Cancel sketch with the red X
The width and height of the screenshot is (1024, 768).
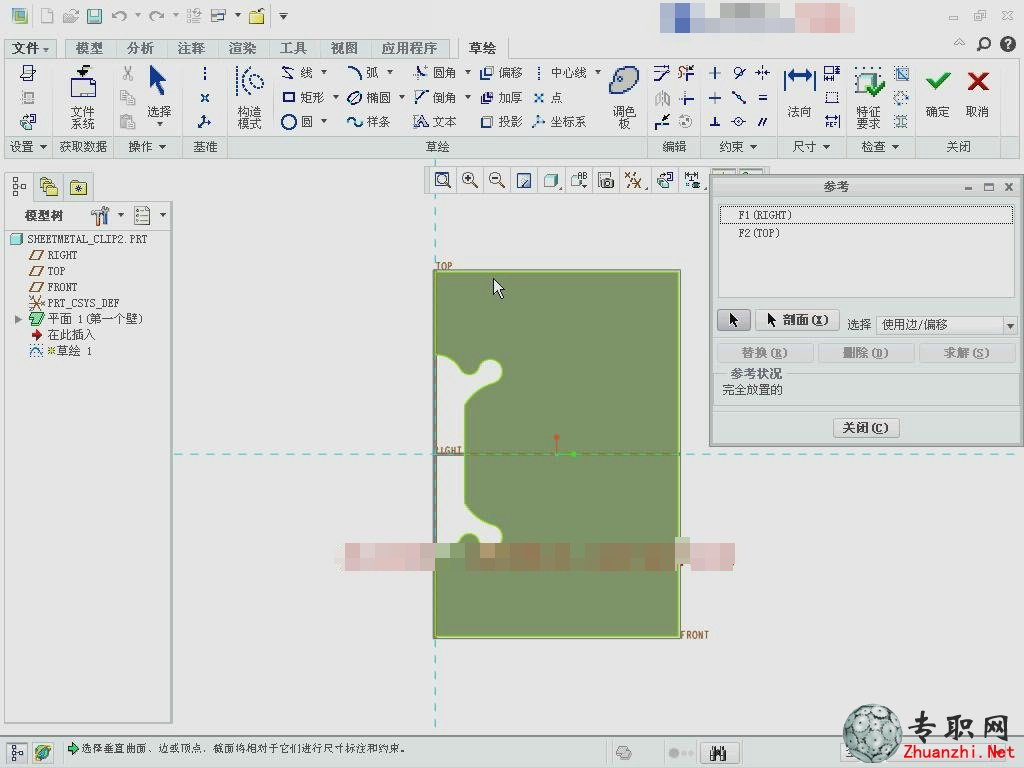[978, 93]
